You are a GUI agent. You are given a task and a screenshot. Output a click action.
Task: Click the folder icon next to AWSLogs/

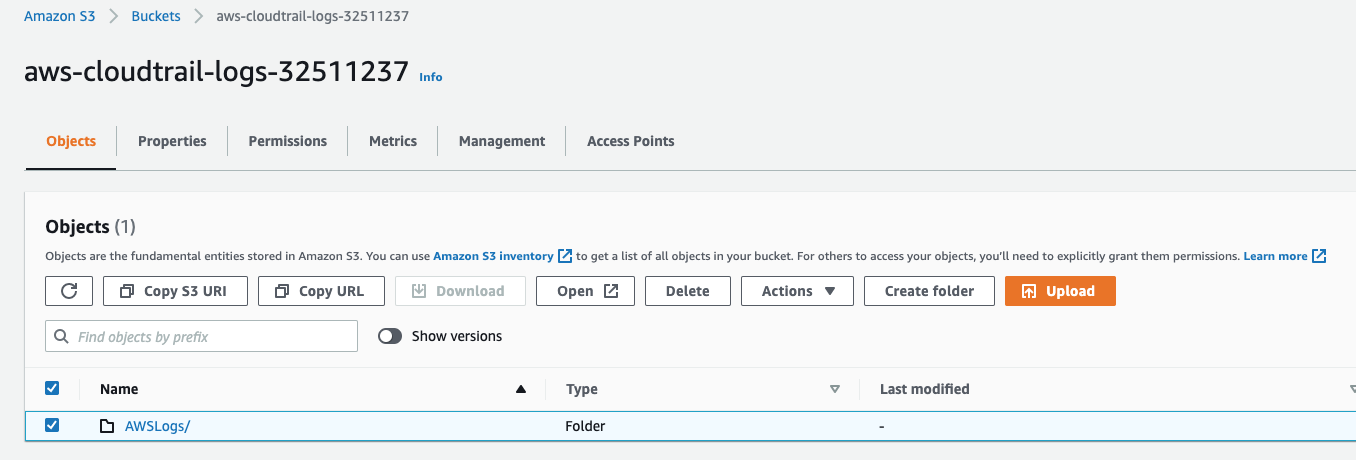[x=107, y=426]
